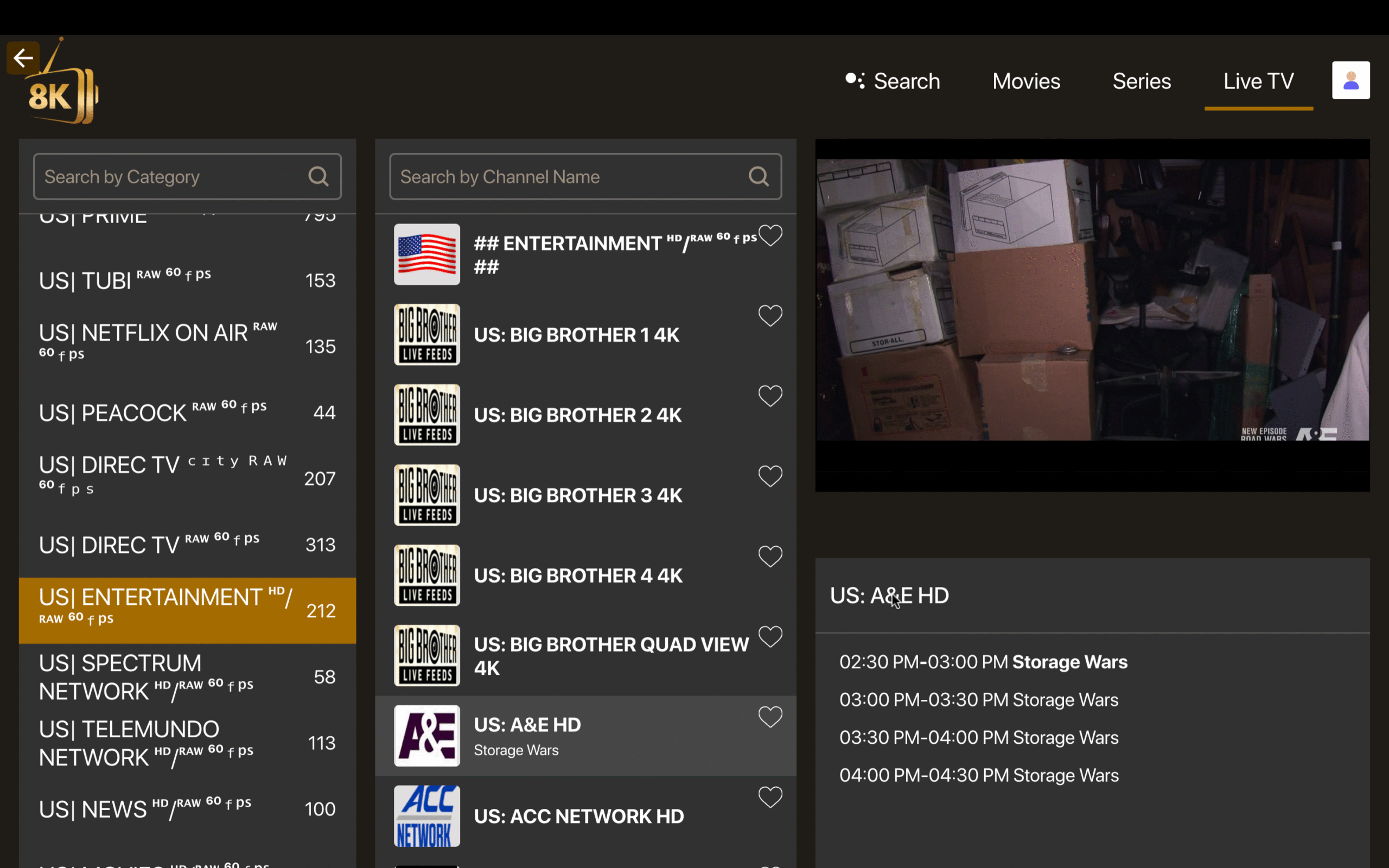Select US| DIREC TV city RAW category
Image resolution: width=1389 pixels, height=868 pixels.
(x=187, y=478)
